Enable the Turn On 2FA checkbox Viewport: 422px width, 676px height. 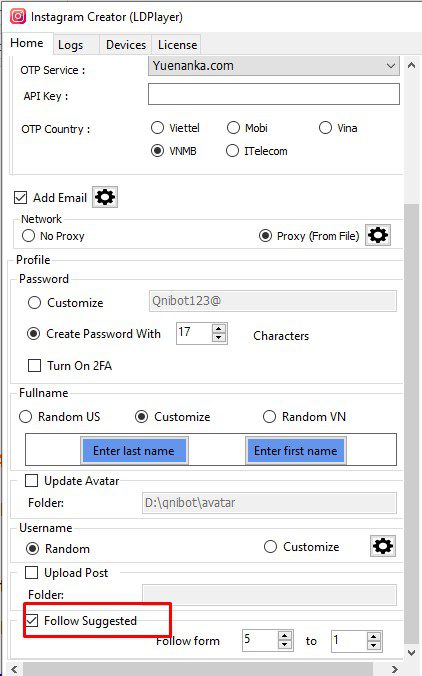(34, 366)
